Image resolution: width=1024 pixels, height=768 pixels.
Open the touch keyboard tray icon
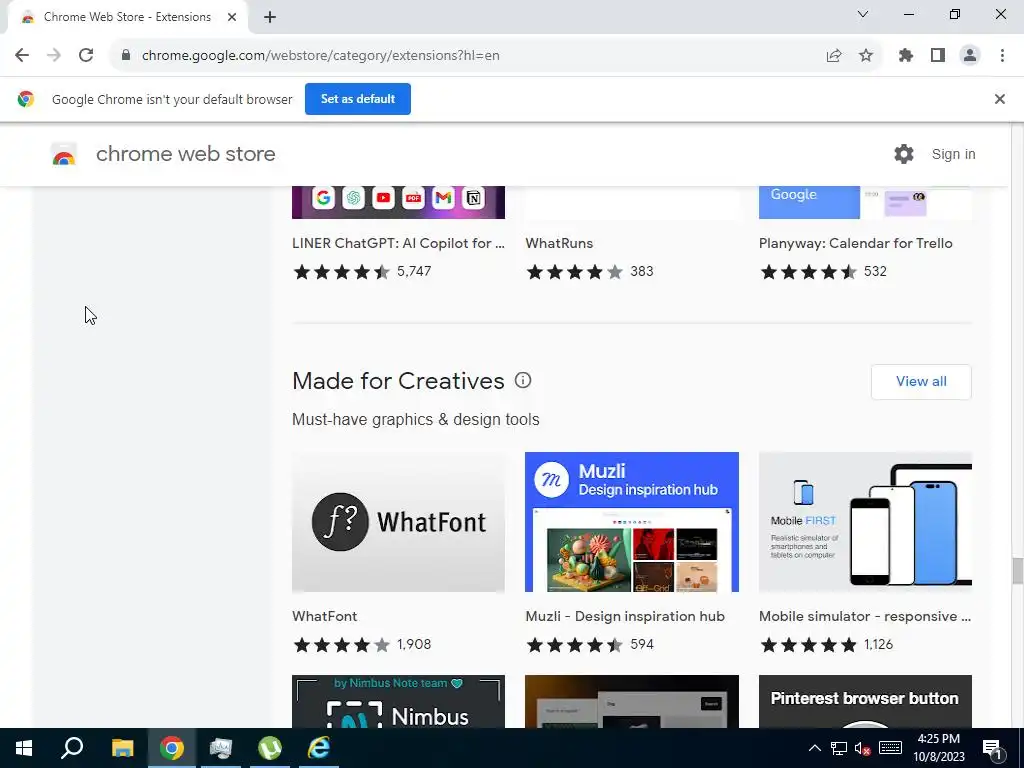[x=890, y=748]
